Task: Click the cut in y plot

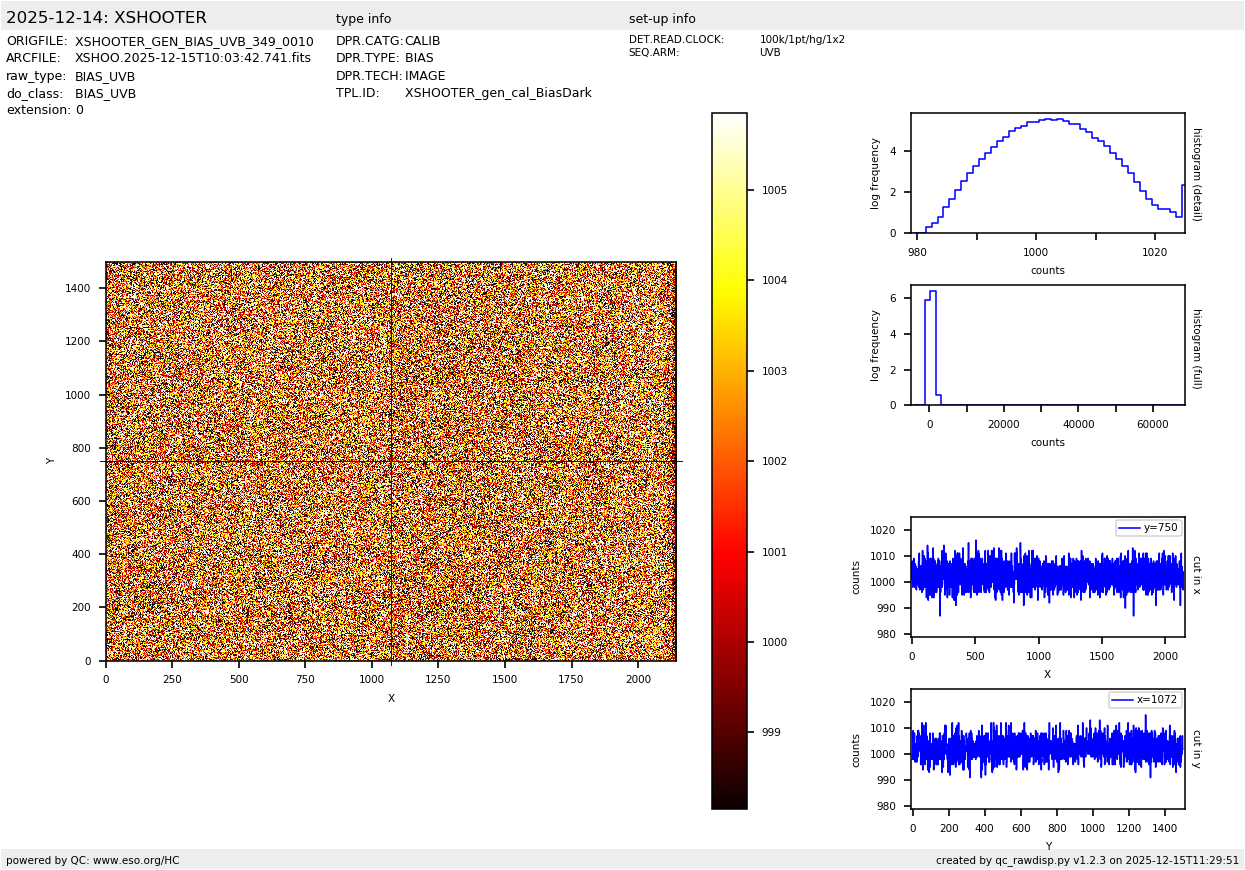Action: click(x=1047, y=748)
